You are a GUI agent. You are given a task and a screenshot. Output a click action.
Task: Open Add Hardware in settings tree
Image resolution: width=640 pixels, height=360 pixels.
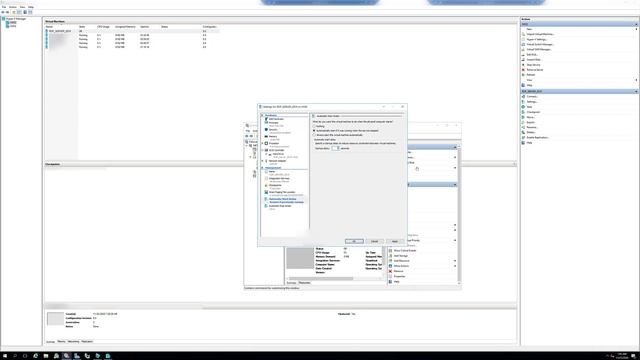(x=276, y=119)
